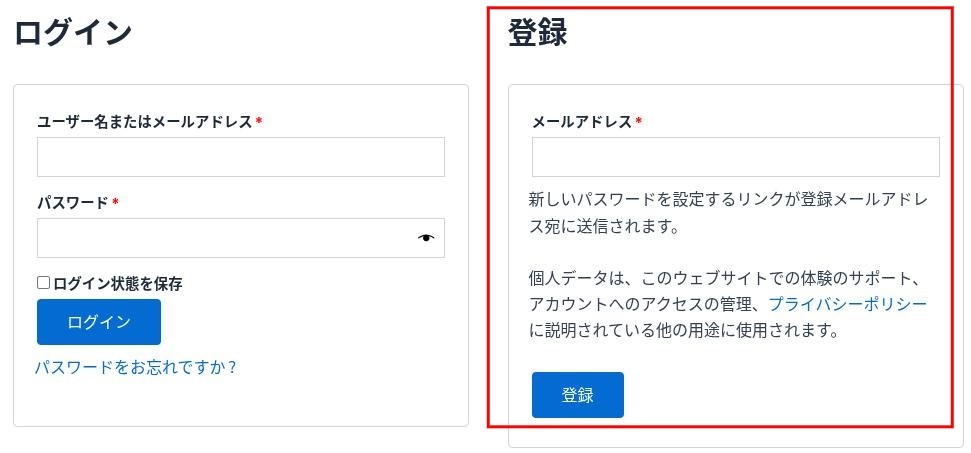Click the パスワード label text
Image resolution: width=971 pixels, height=453 pixels.
[72, 203]
